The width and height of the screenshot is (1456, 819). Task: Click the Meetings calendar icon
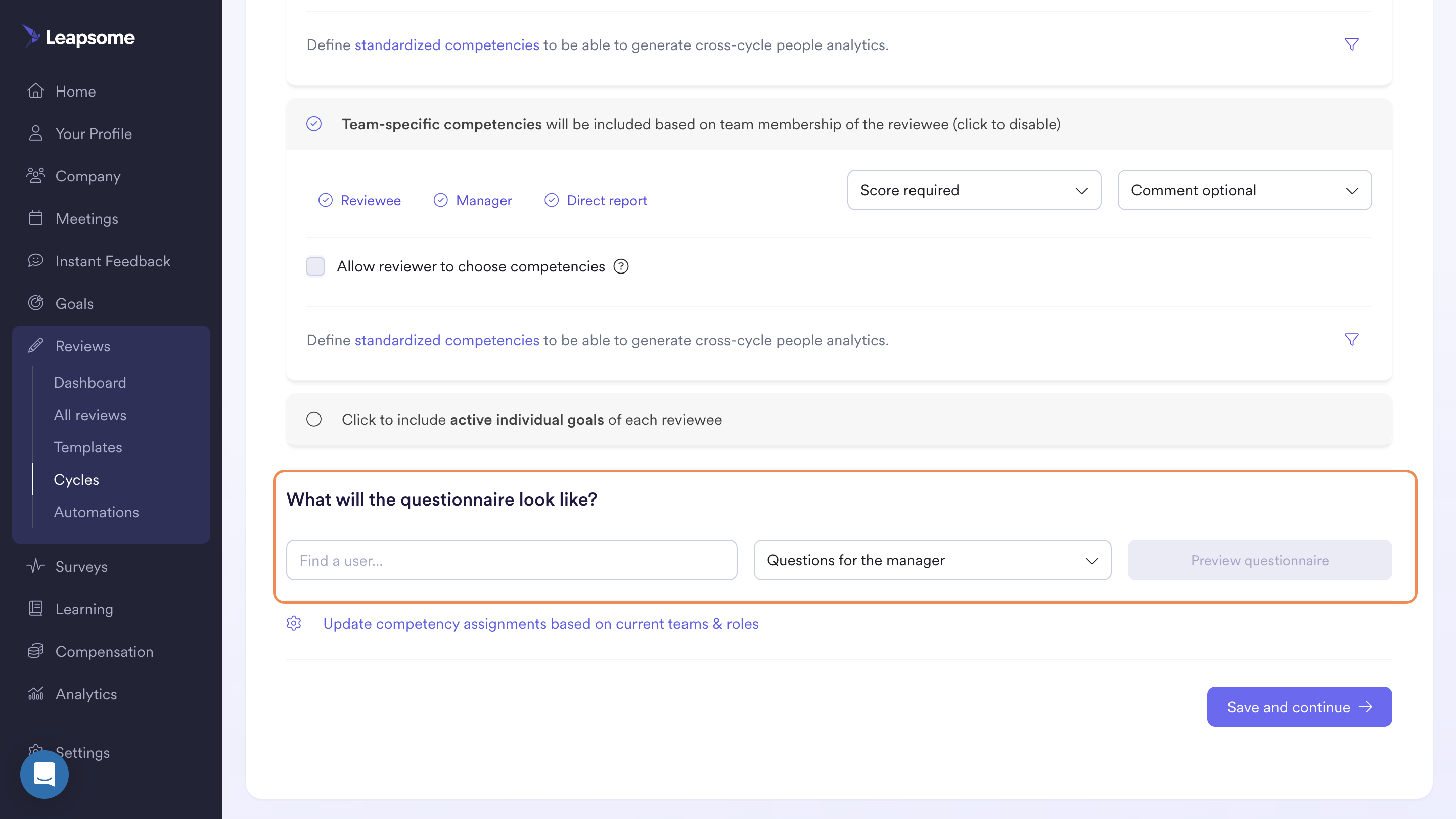click(x=35, y=218)
